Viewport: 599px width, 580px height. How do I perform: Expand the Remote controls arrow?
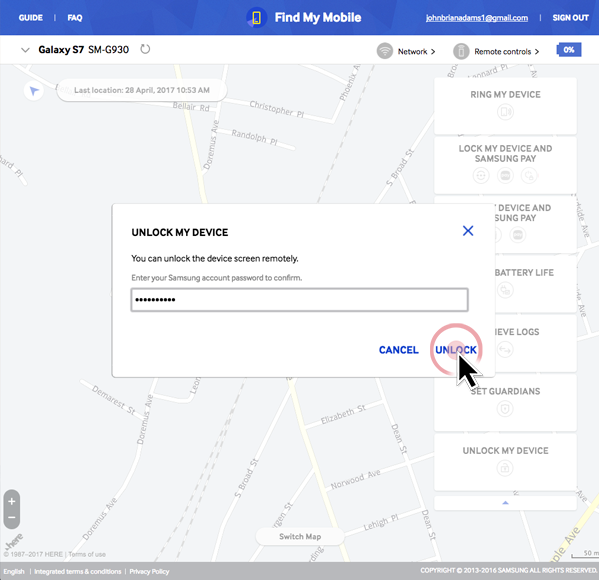coord(537,52)
